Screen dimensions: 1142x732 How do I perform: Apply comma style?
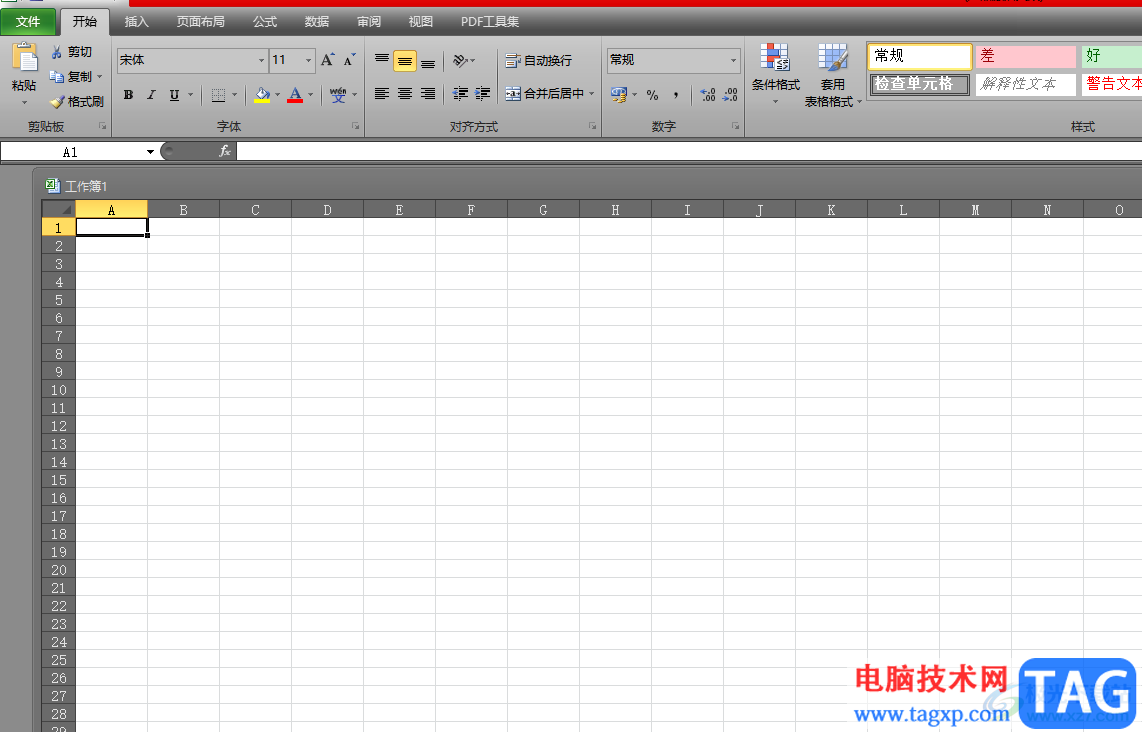point(676,95)
